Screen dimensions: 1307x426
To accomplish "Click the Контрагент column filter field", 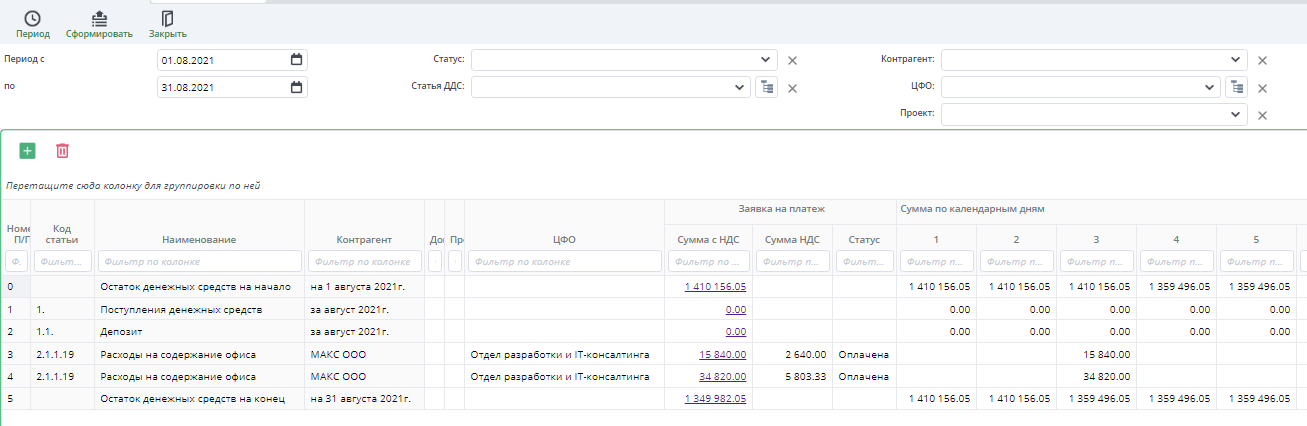I will click(x=364, y=262).
